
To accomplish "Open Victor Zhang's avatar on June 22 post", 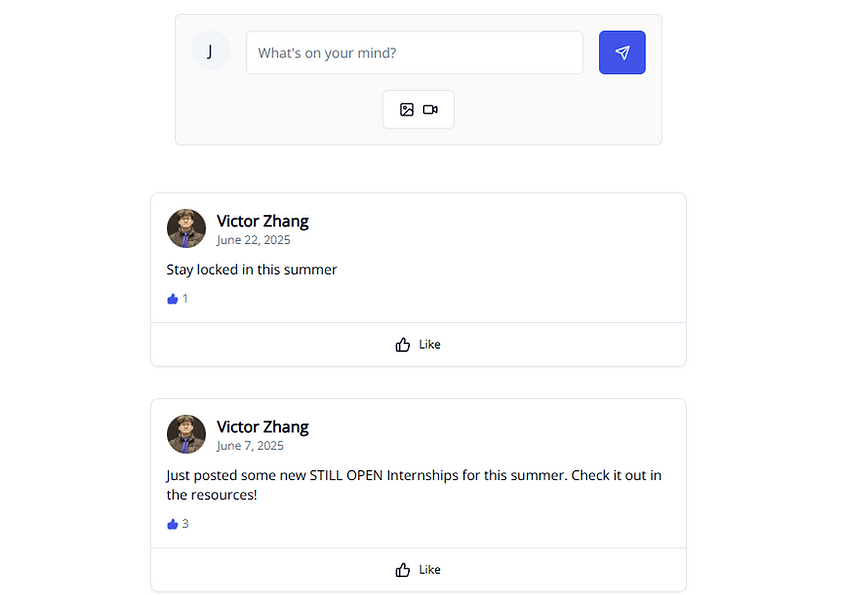I will [186, 228].
